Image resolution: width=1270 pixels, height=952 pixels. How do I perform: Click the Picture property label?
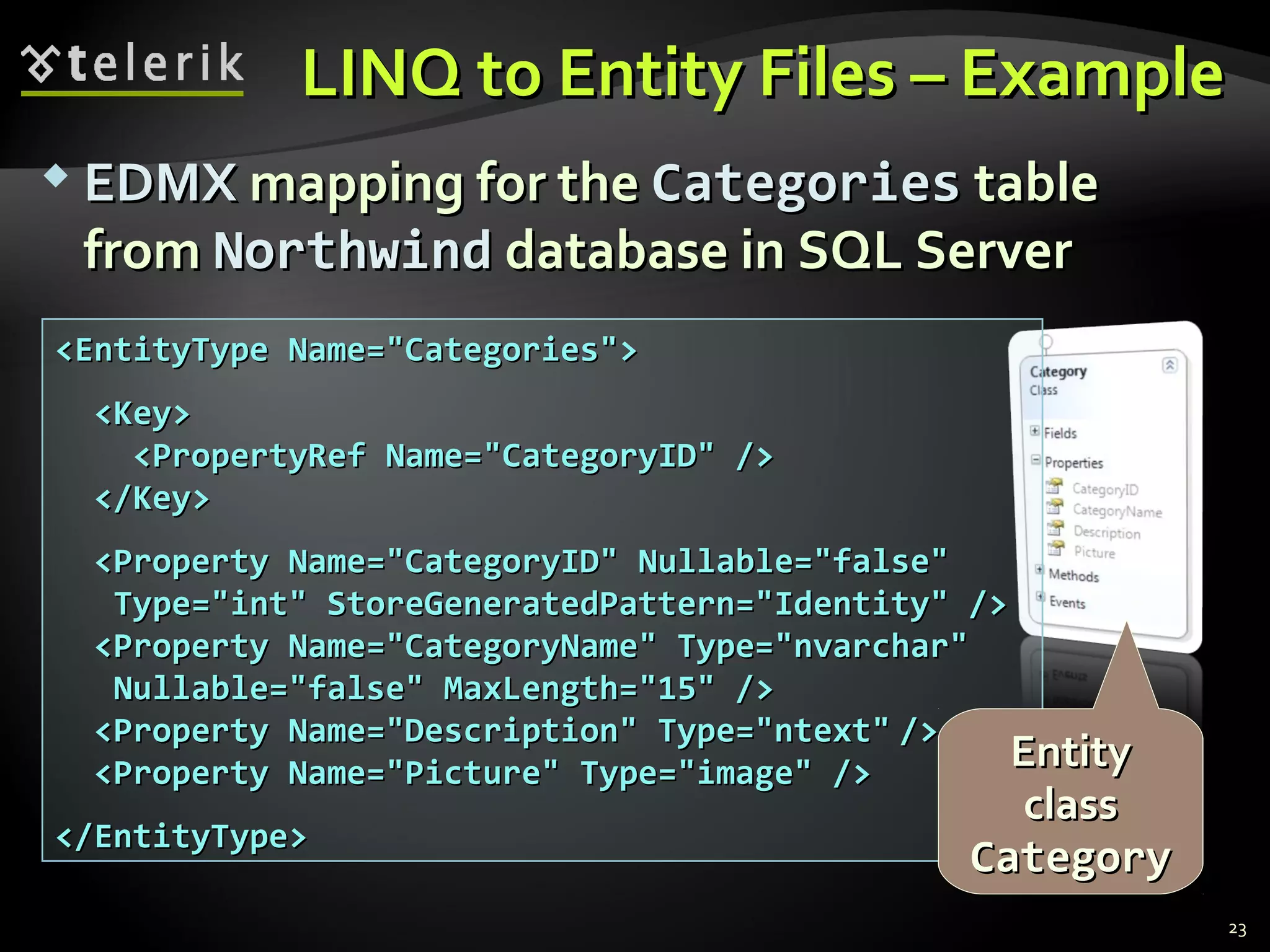pyautogui.click(x=1095, y=552)
